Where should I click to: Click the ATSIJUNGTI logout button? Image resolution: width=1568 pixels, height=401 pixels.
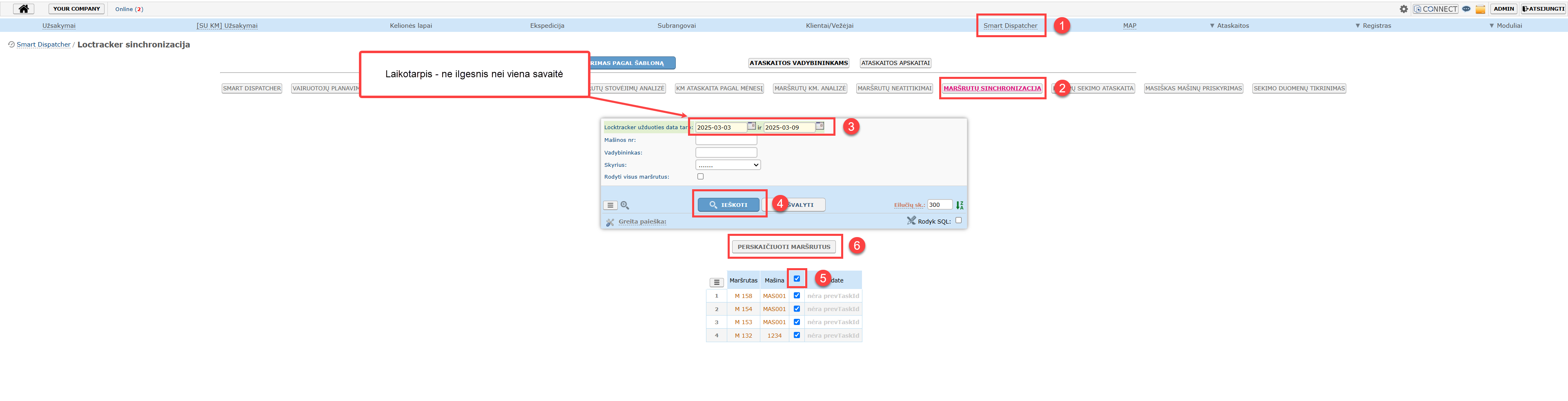click(x=1543, y=9)
